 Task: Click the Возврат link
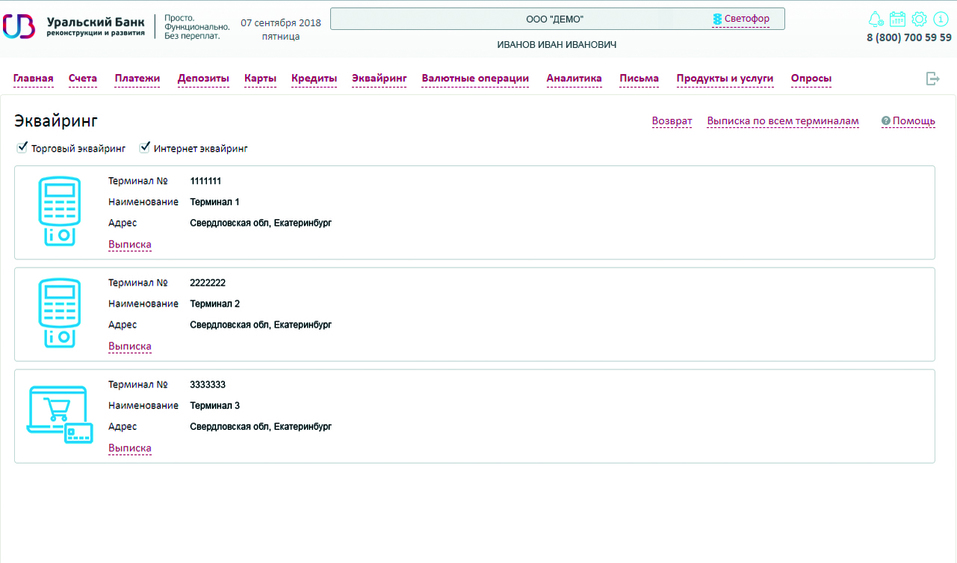click(x=671, y=121)
